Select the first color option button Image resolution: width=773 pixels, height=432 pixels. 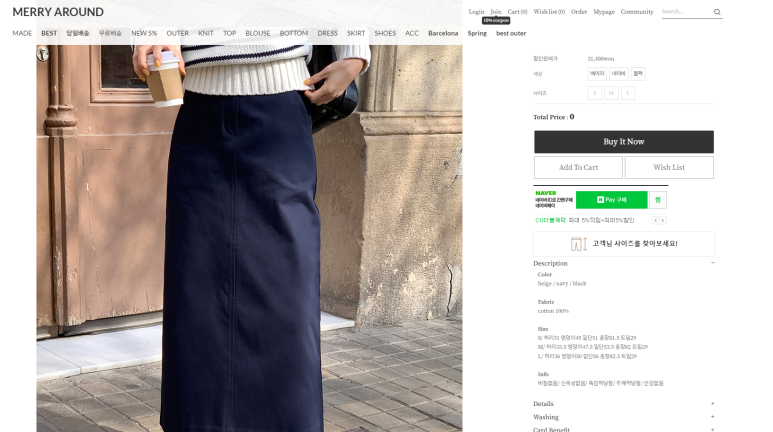point(597,73)
